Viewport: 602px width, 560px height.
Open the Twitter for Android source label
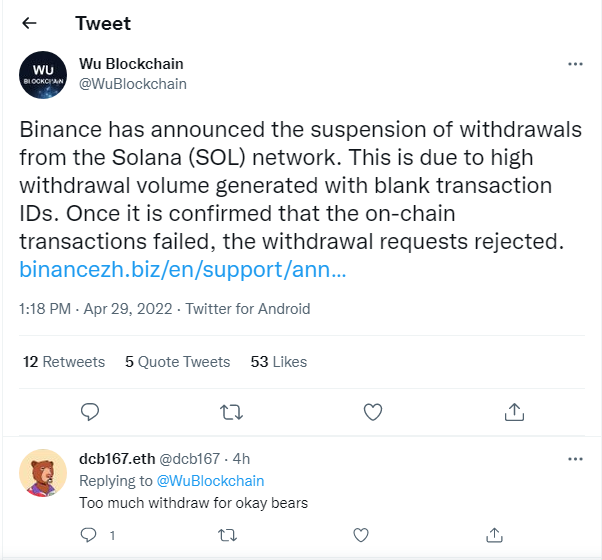(248, 309)
